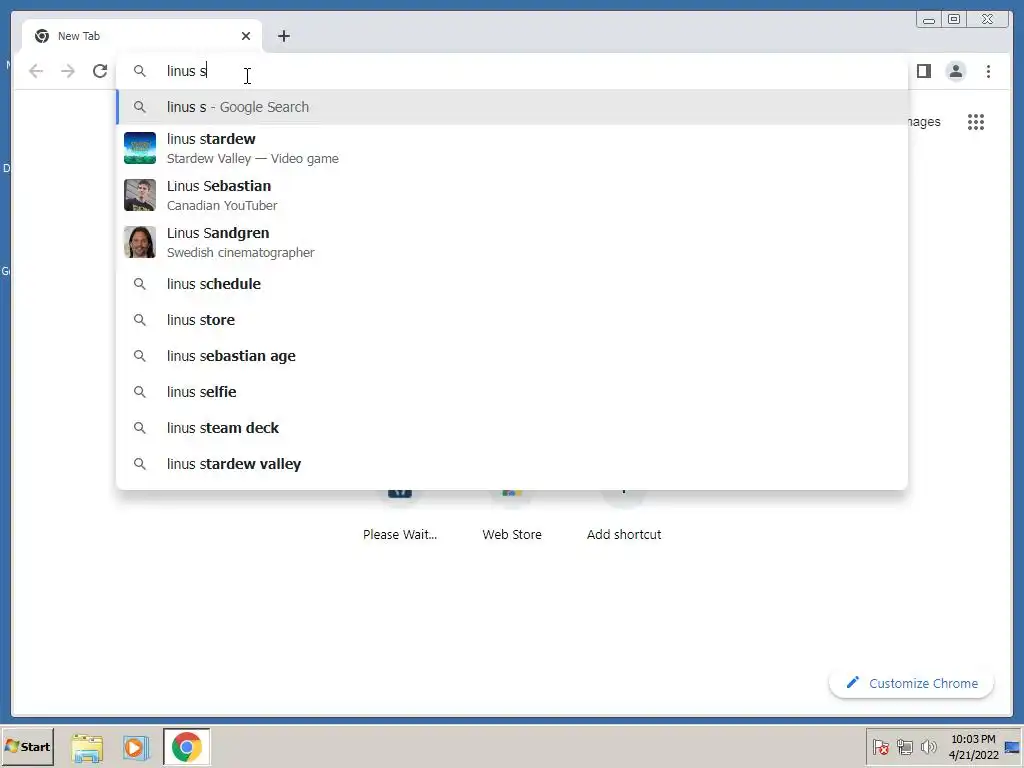
Task: Click the Chrome icon in the taskbar
Action: (187, 747)
